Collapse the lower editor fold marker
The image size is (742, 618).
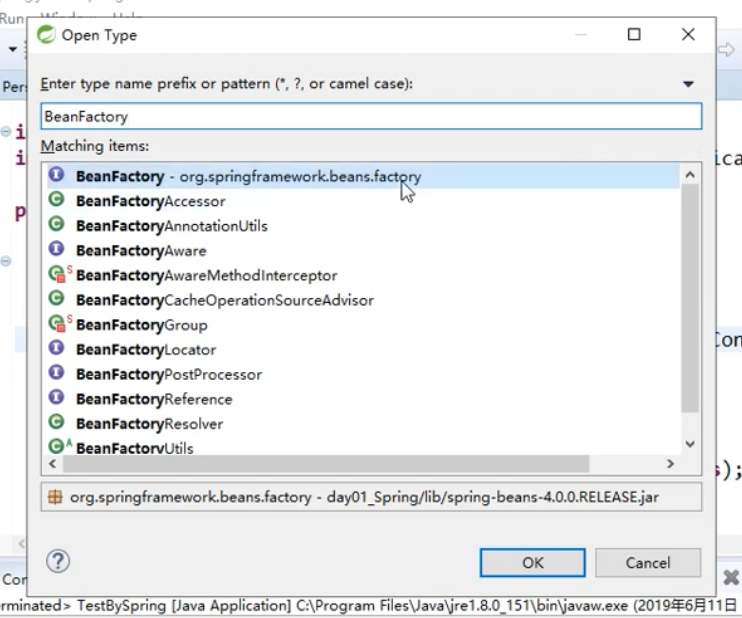click(x=6, y=261)
